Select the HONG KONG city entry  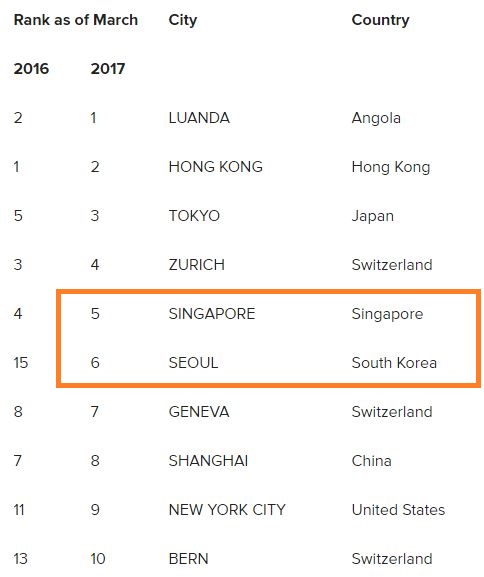[x=216, y=167]
